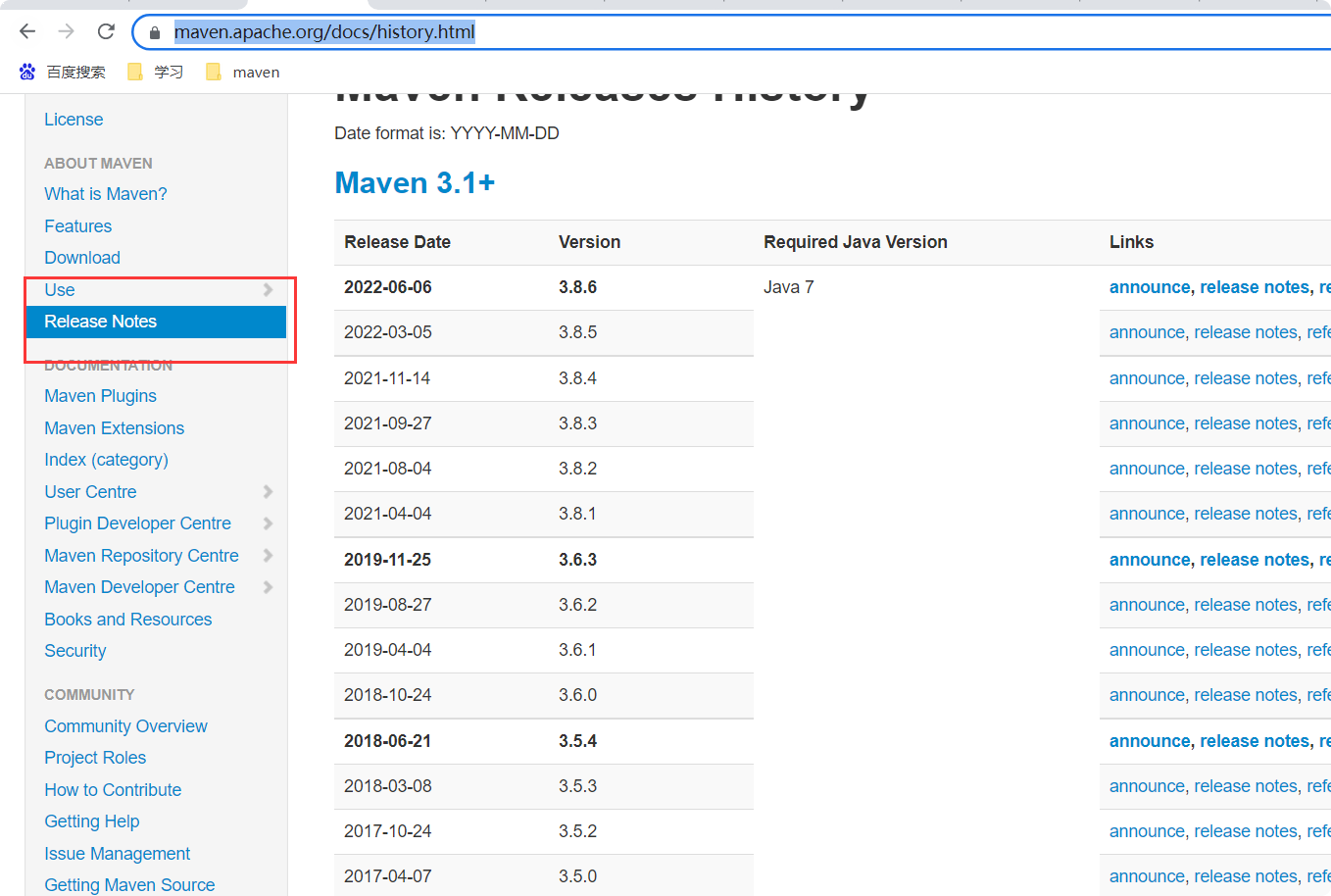Select the date 2019-11-25
The width and height of the screenshot is (1331, 896).
388,560
